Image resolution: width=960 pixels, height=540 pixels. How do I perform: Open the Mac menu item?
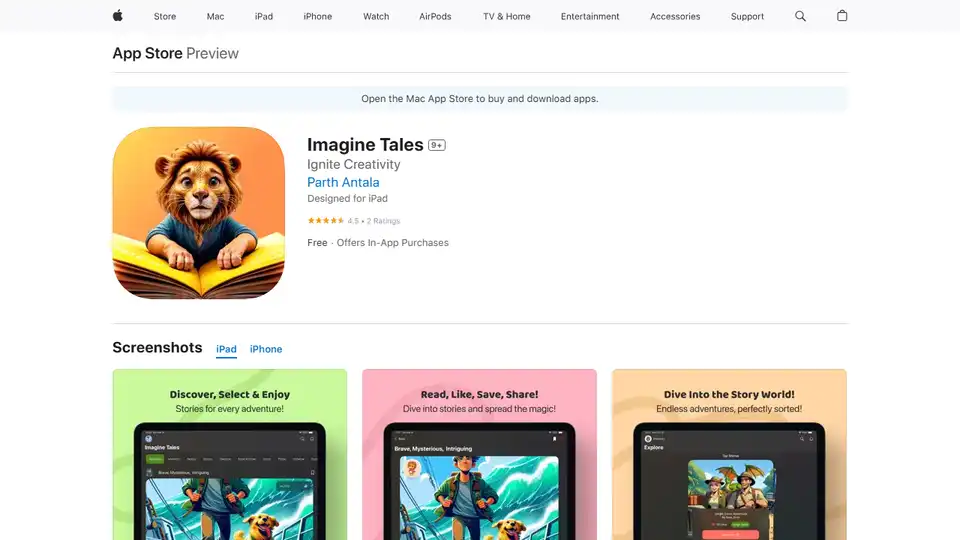coord(216,17)
